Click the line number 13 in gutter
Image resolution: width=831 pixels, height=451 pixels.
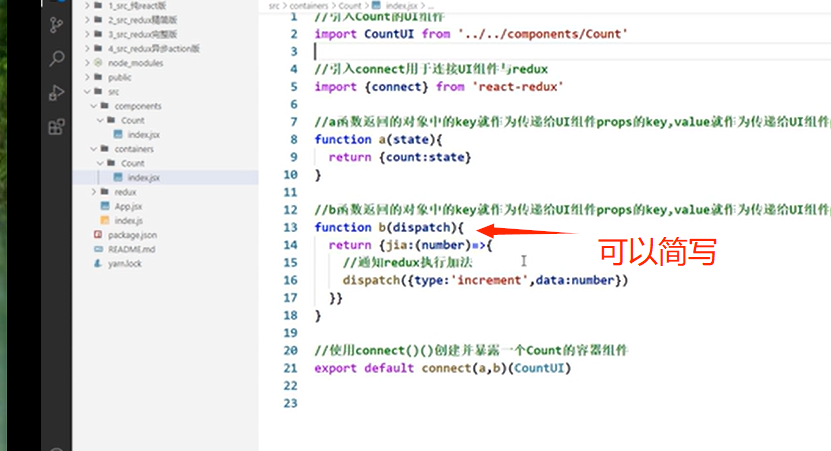(290, 227)
